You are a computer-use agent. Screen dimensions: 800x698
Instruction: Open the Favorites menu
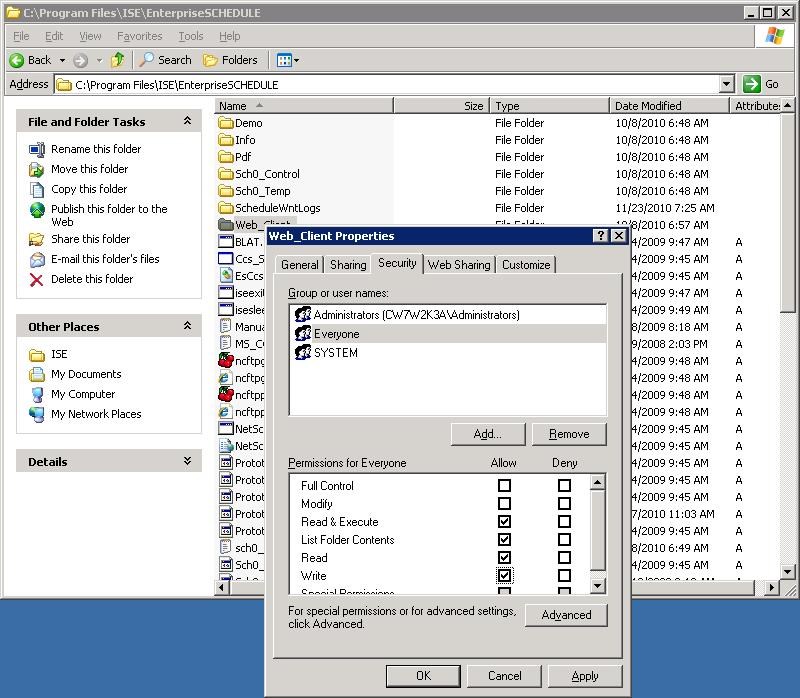139,36
